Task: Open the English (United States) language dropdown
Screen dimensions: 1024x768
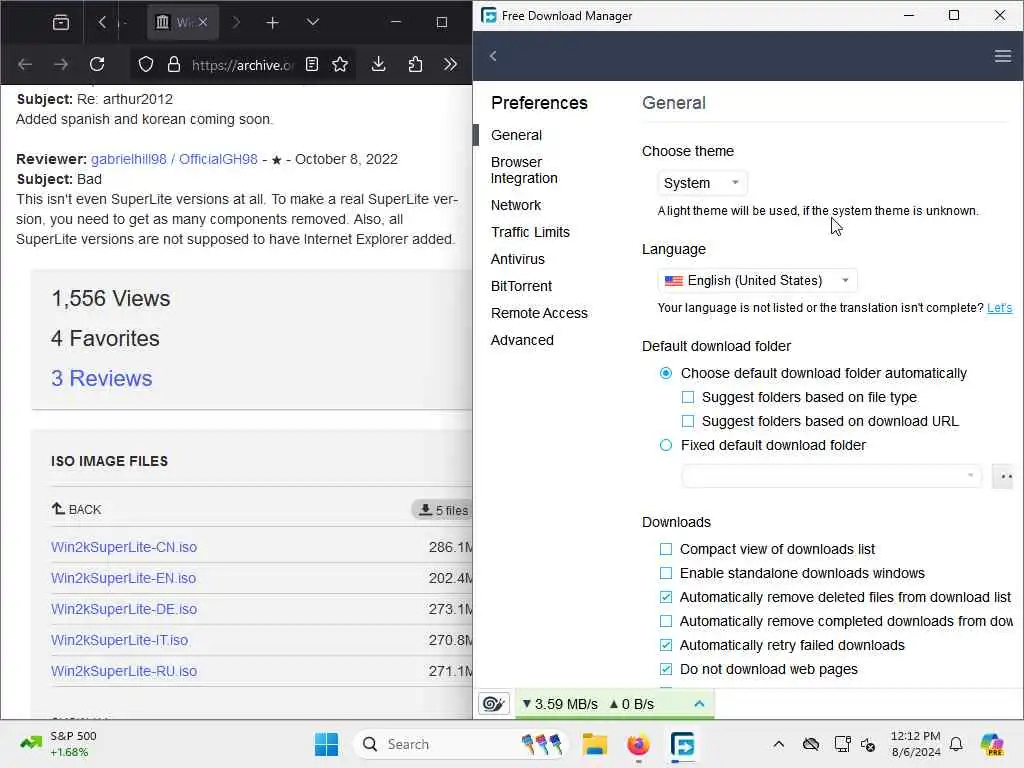Action: point(757,281)
